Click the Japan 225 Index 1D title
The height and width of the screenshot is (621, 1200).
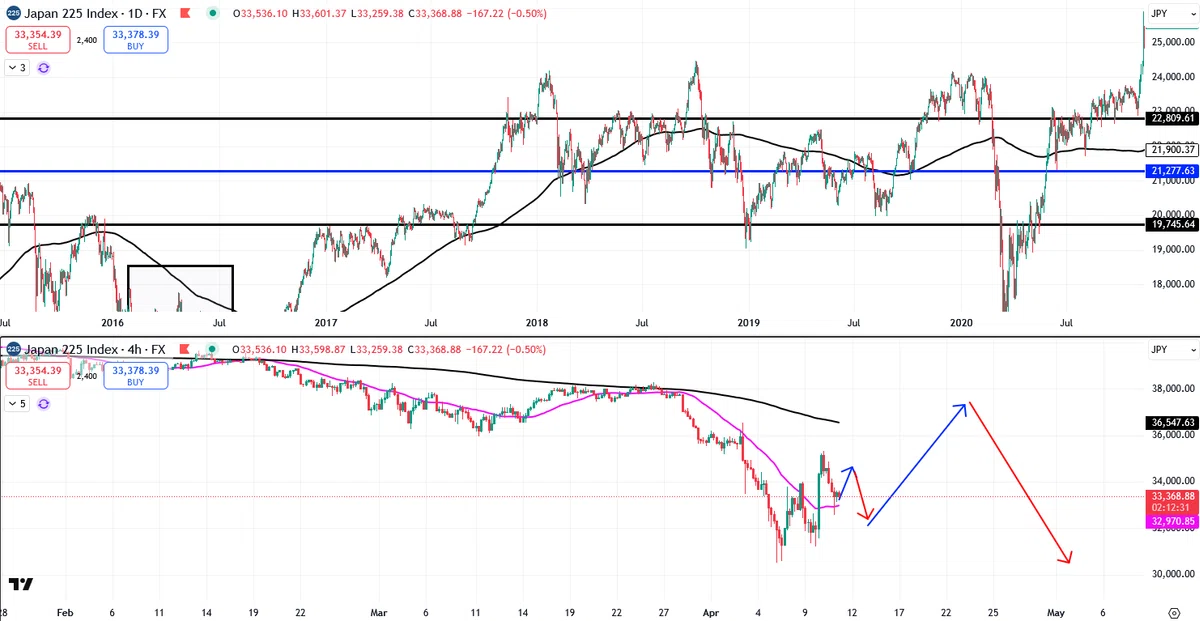pos(94,14)
